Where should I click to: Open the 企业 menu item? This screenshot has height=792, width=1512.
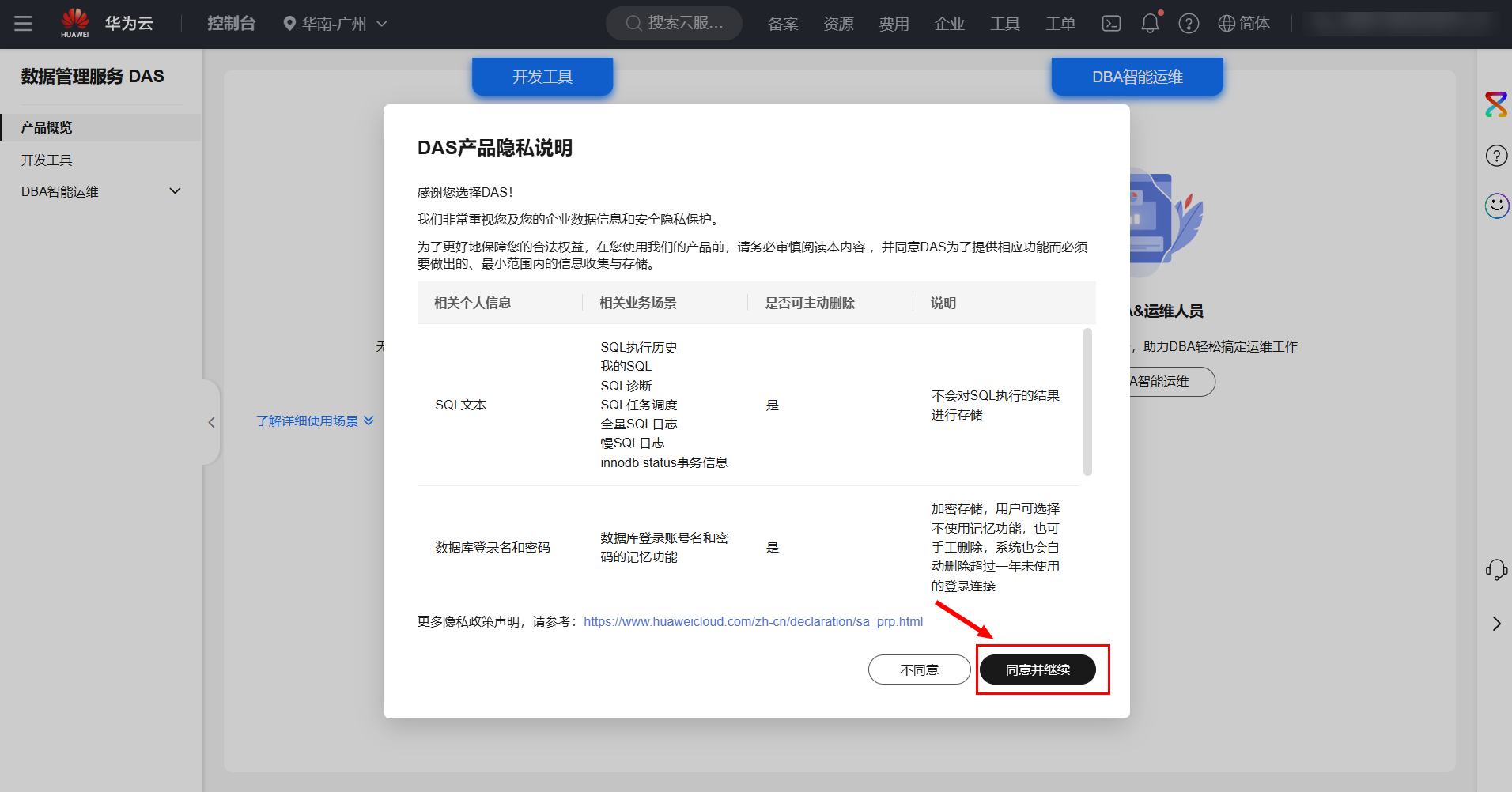pyautogui.click(x=949, y=24)
